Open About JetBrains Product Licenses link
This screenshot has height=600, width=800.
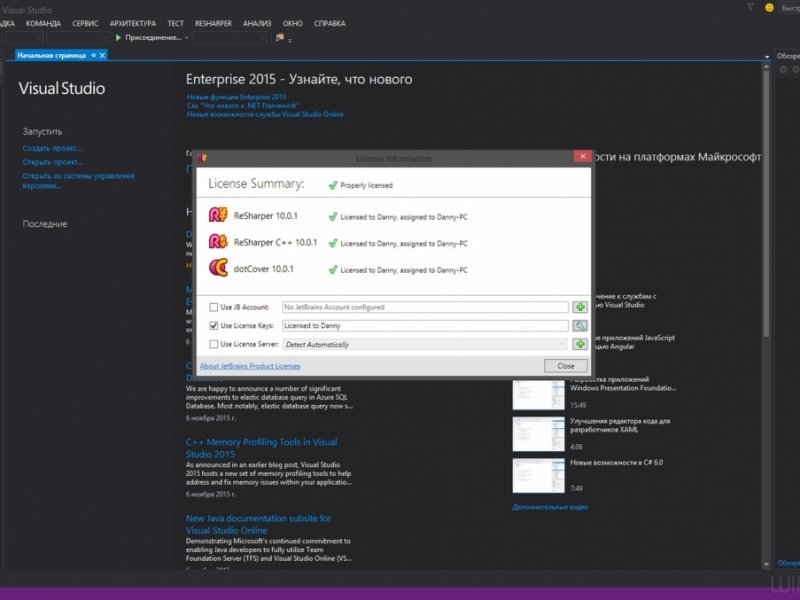pos(250,366)
